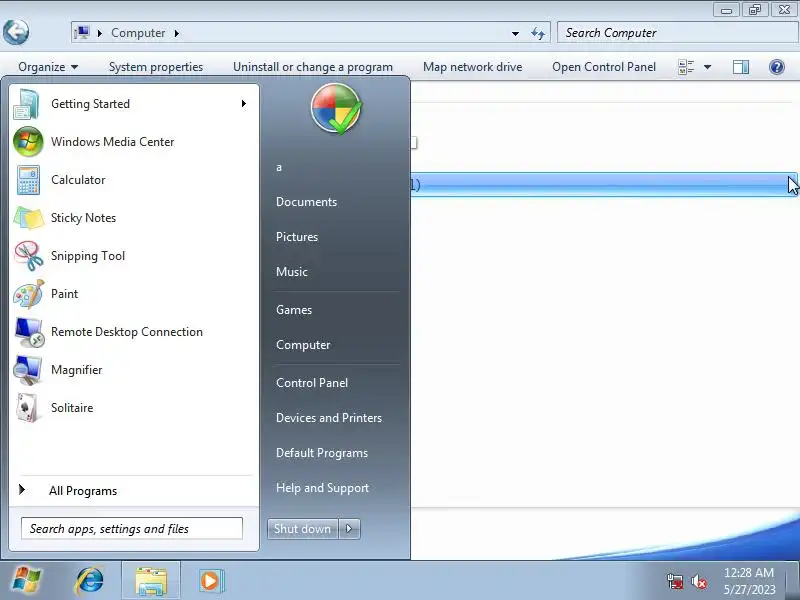Open Control Panel from Start menu
Viewport: 800px width, 600px height.
312,383
